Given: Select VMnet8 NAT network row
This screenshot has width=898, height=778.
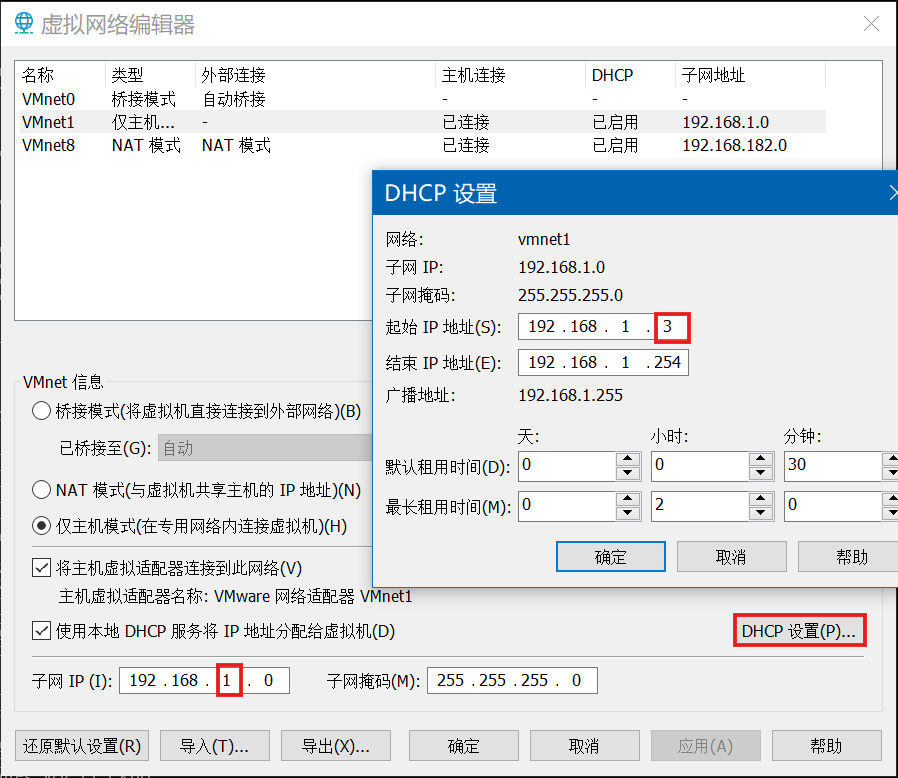Looking at the screenshot, I should point(49,145).
